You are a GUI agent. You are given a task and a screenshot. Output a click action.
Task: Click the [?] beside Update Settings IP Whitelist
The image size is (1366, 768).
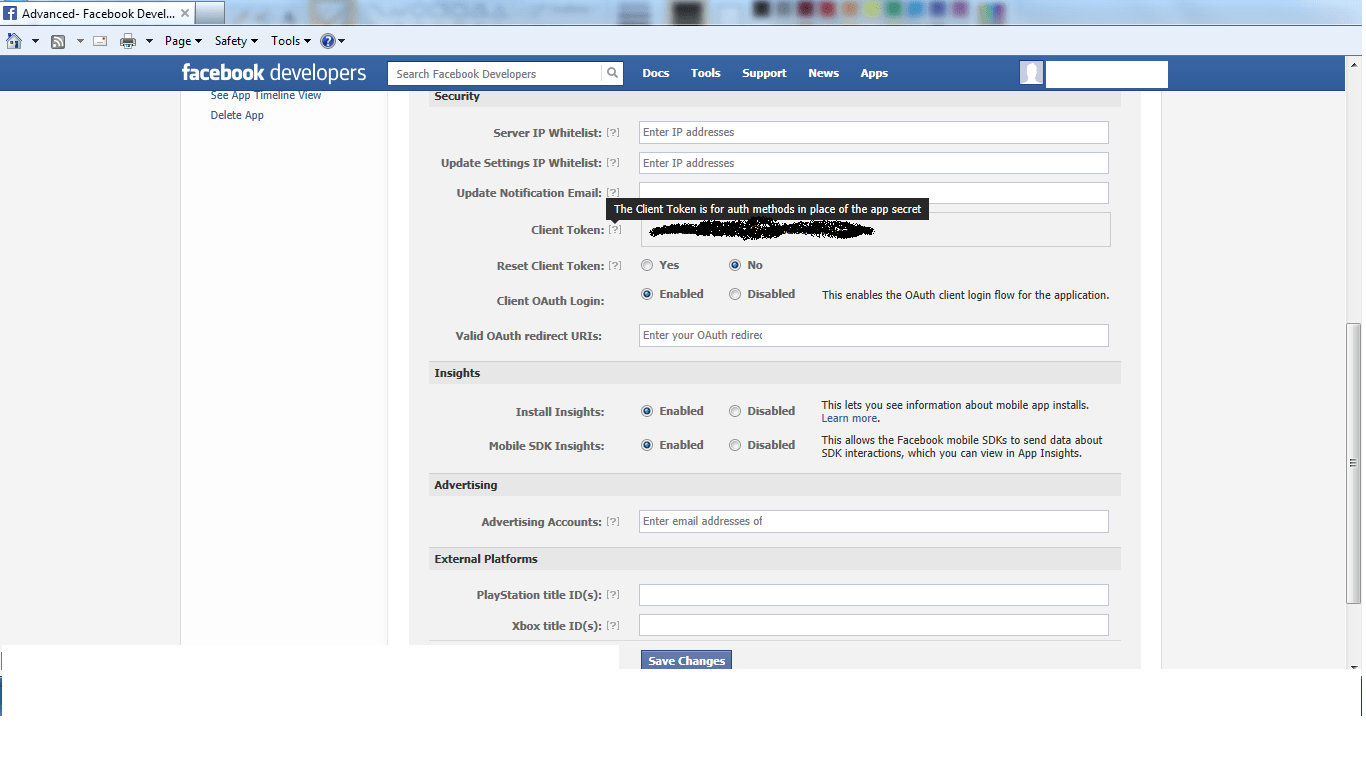[613, 162]
